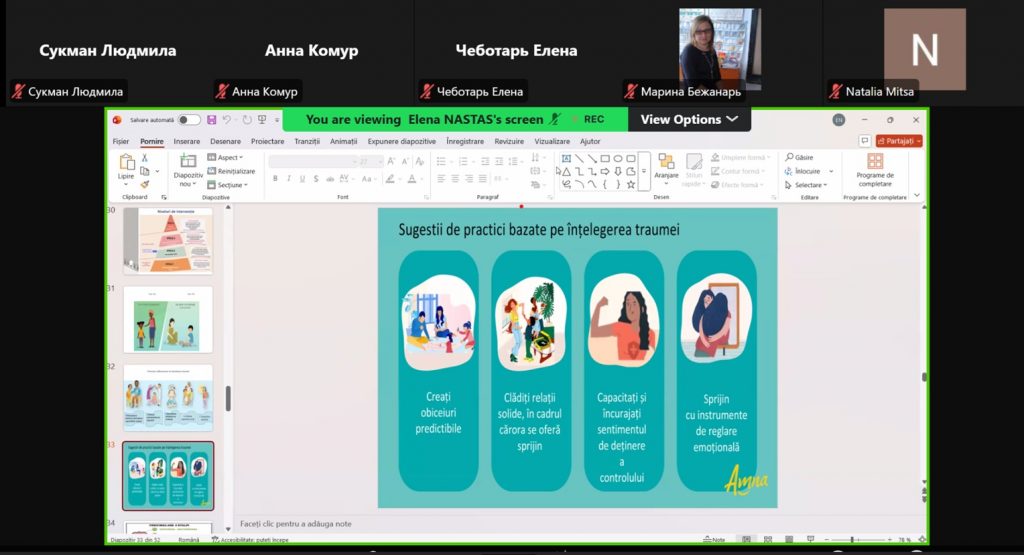Open the Tranziții ribbon tab
Screen dimensions: 1024x555
[307, 141]
